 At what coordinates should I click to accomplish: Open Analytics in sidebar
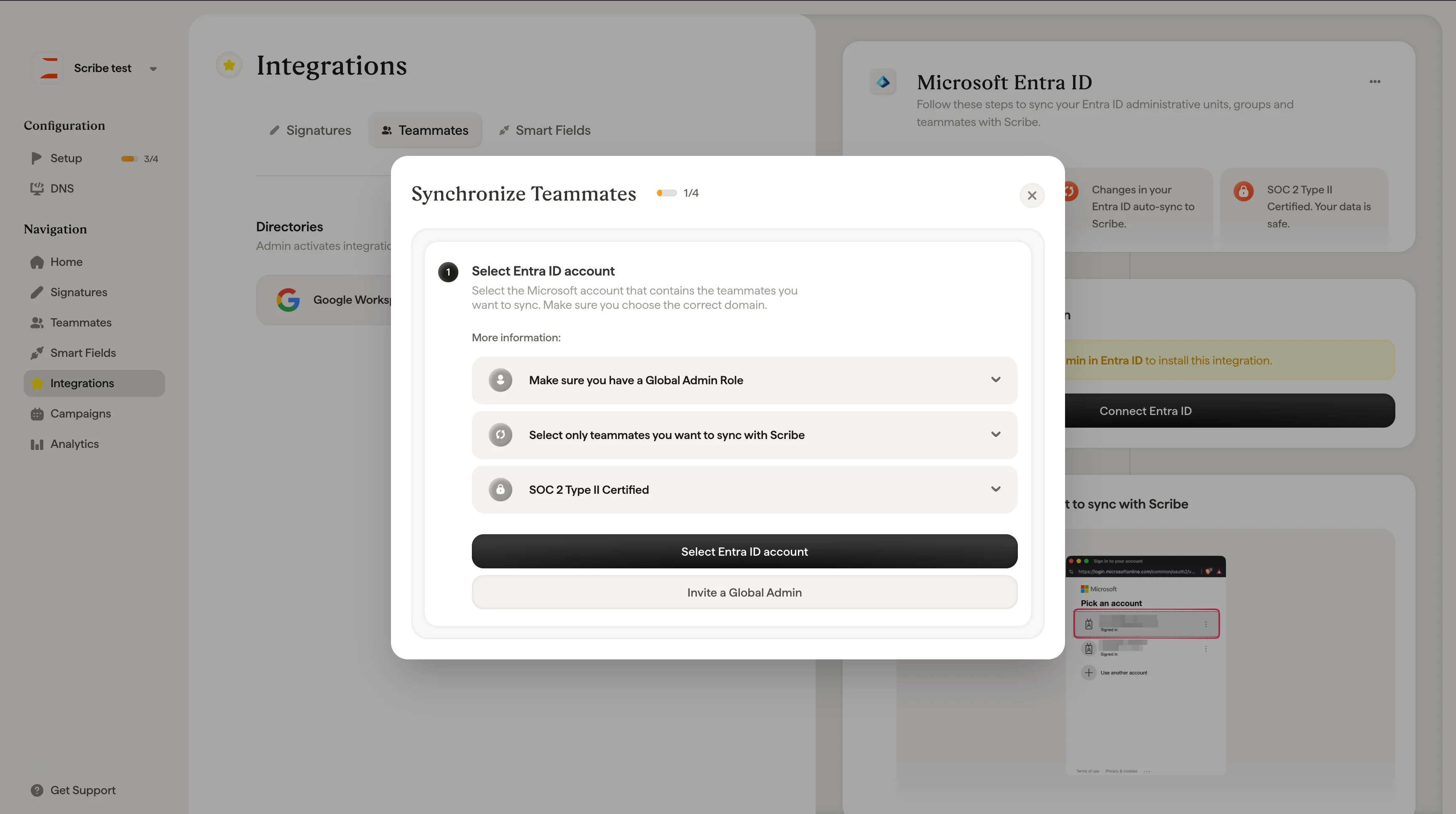pyautogui.click(x=94, y=444)
